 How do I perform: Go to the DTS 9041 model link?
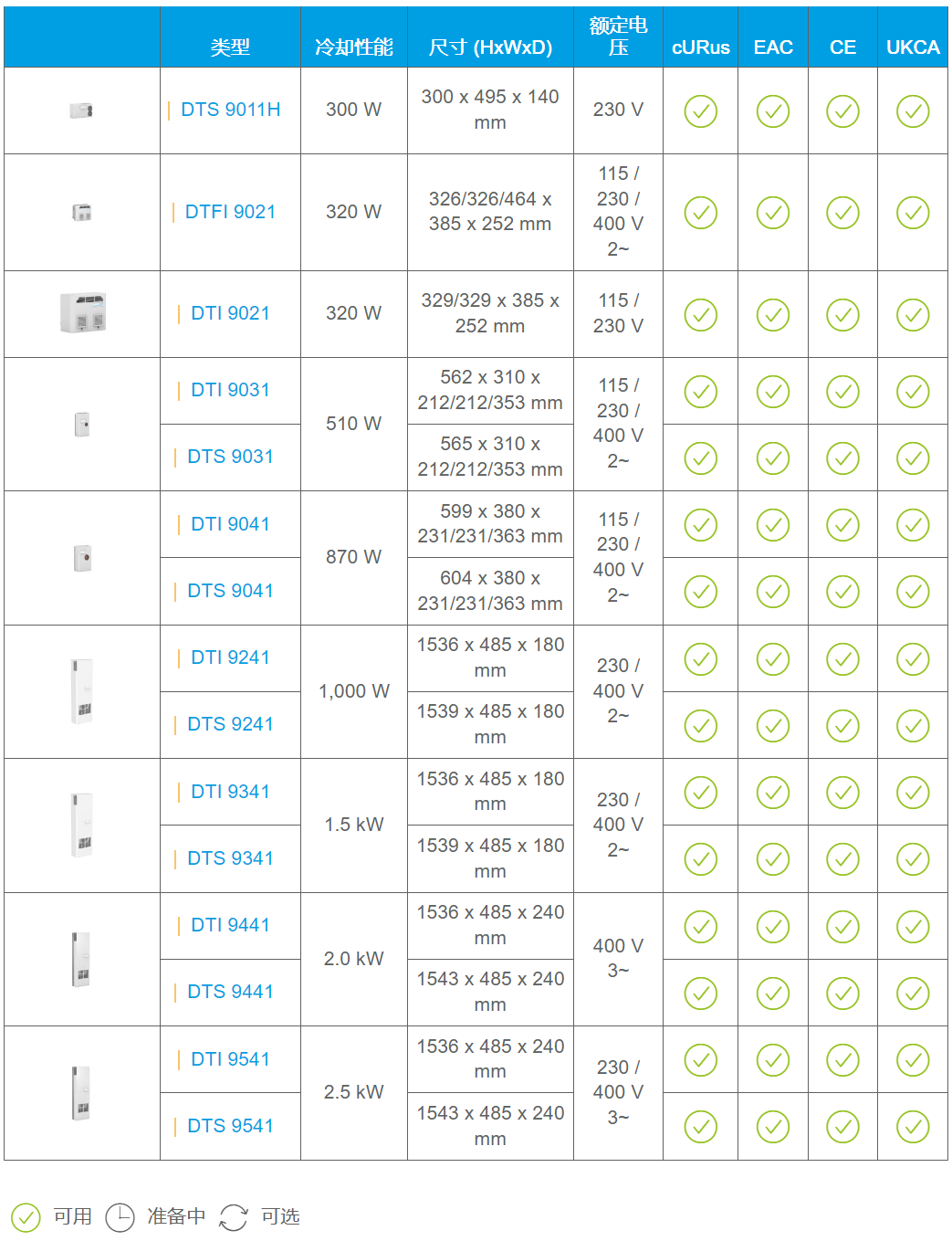[x=230, y=591]
